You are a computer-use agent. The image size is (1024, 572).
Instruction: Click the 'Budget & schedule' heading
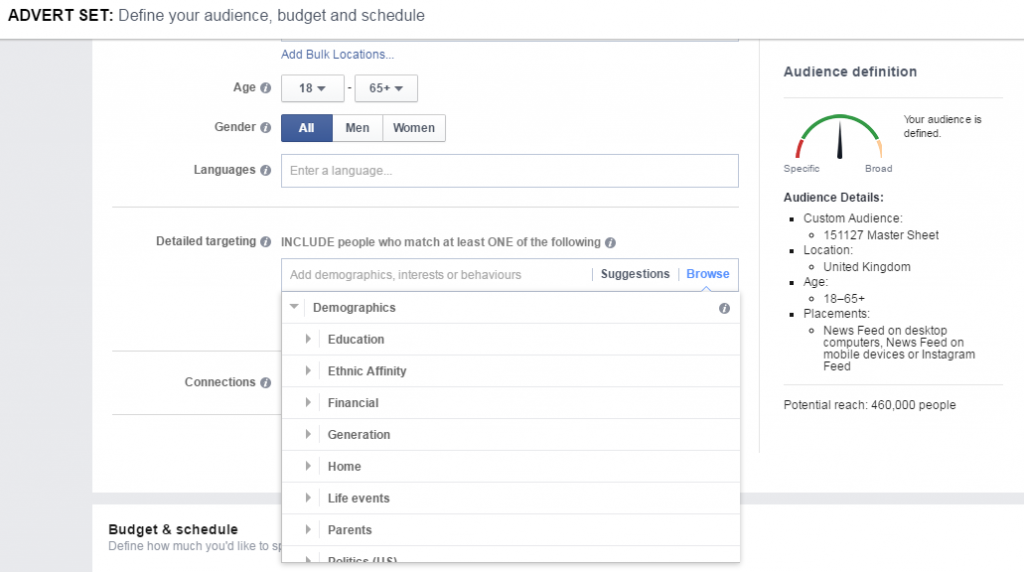pos(173,530)
